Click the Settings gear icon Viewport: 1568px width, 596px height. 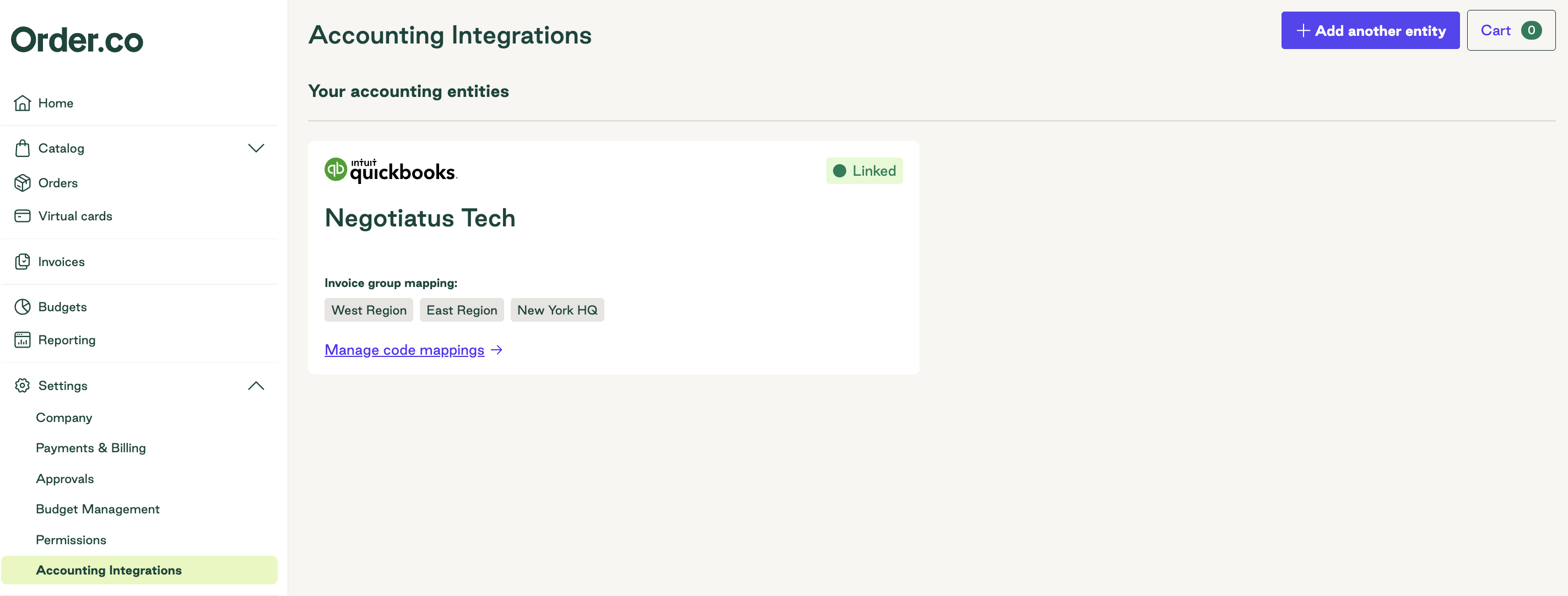23,386
